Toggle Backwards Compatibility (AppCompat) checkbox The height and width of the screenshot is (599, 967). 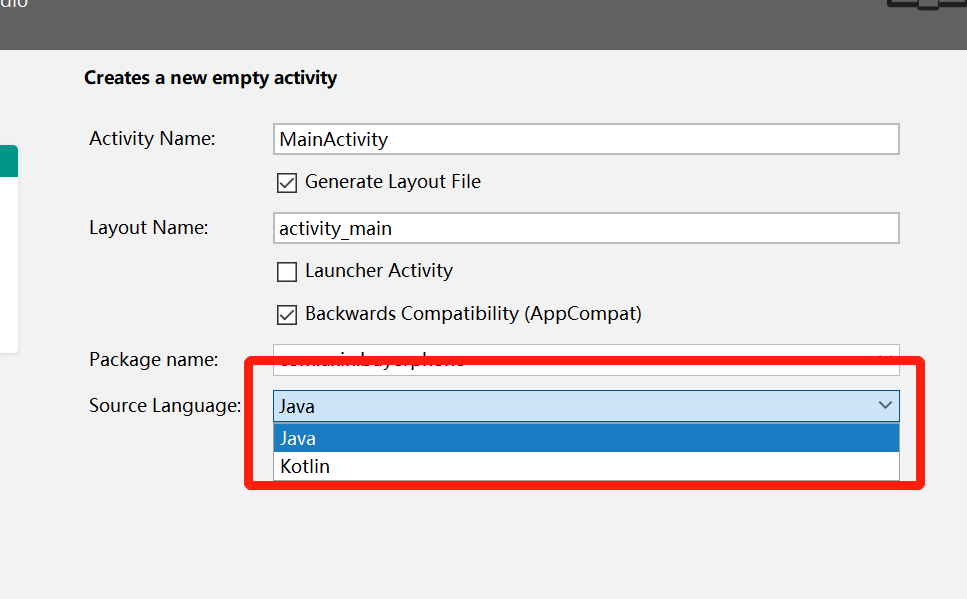[x=287, y=315]
